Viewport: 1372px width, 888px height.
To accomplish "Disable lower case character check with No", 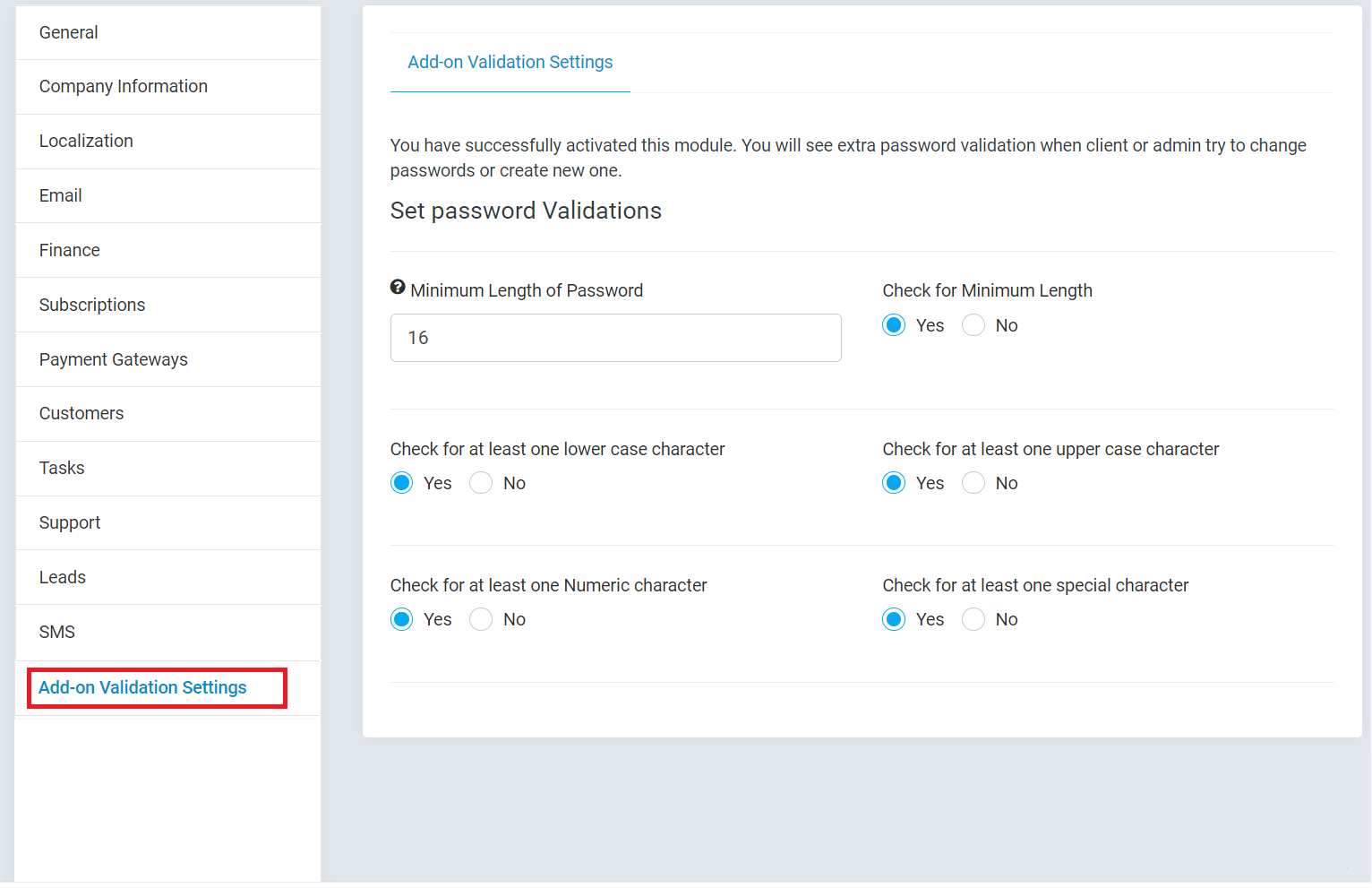I will [x=480, y=482].
